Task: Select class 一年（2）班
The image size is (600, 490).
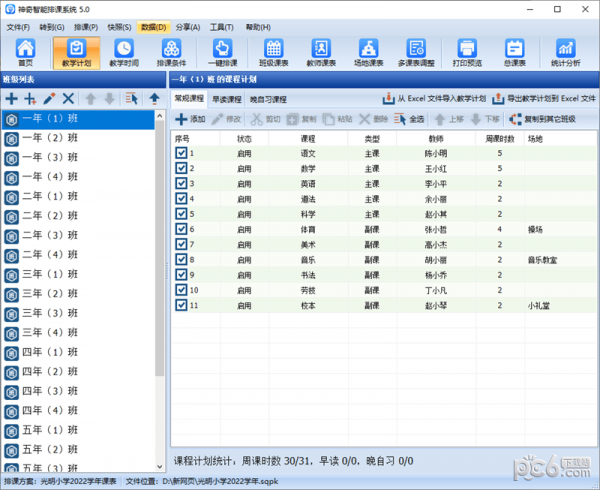Action: click(78, 138)
